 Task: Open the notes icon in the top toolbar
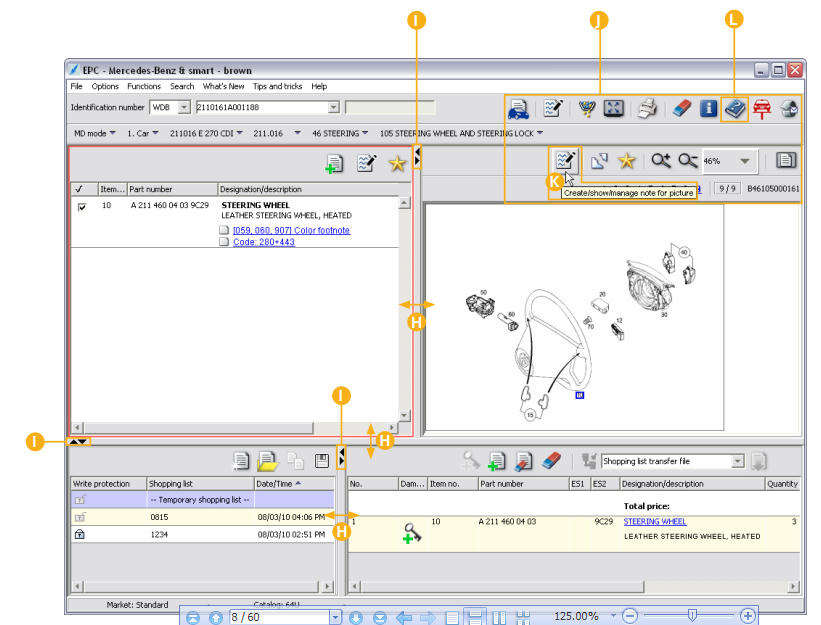553,108
